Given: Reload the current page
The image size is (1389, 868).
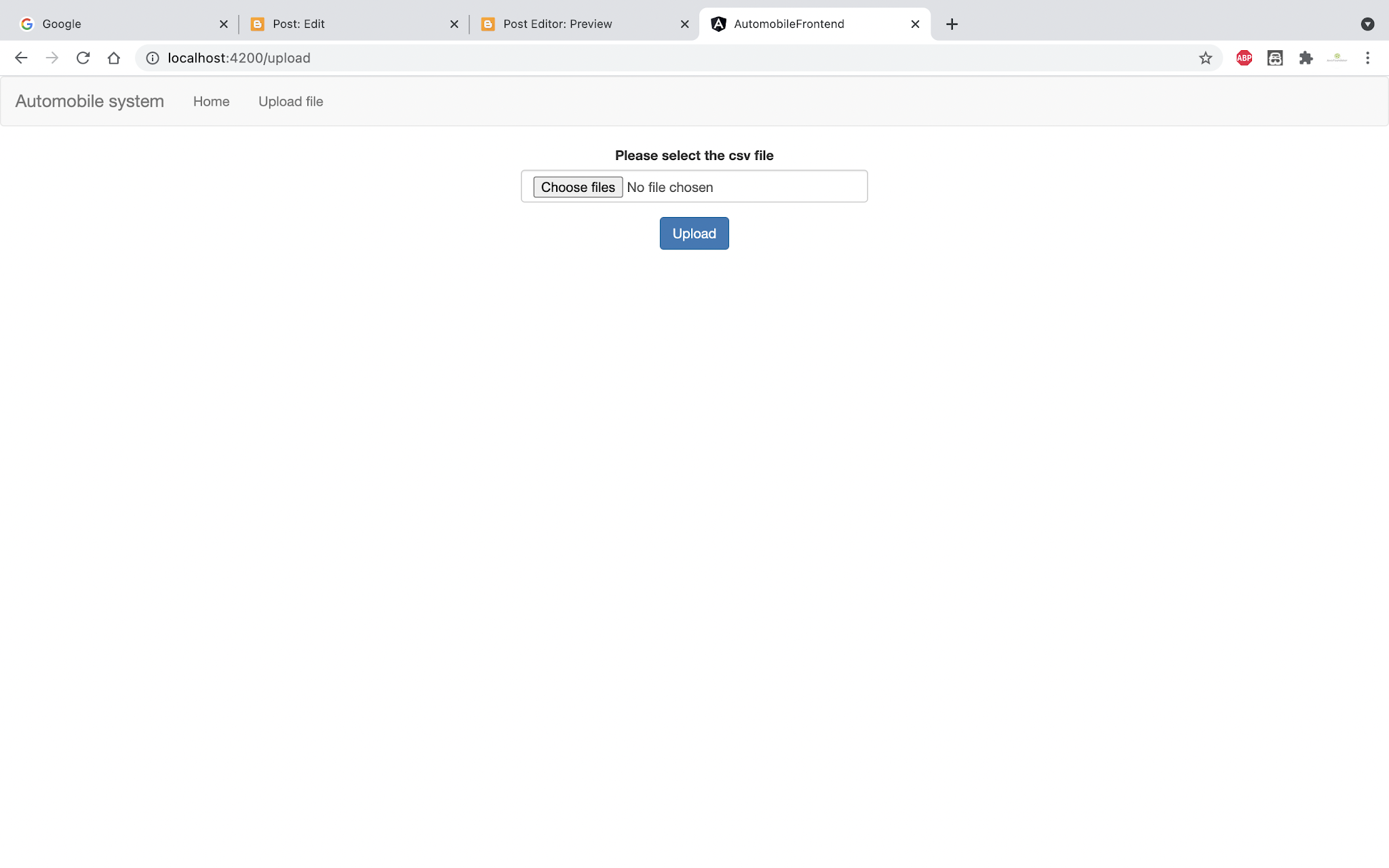Looking at the screenshot, I should pyautogui.click(x=83, y=58).
